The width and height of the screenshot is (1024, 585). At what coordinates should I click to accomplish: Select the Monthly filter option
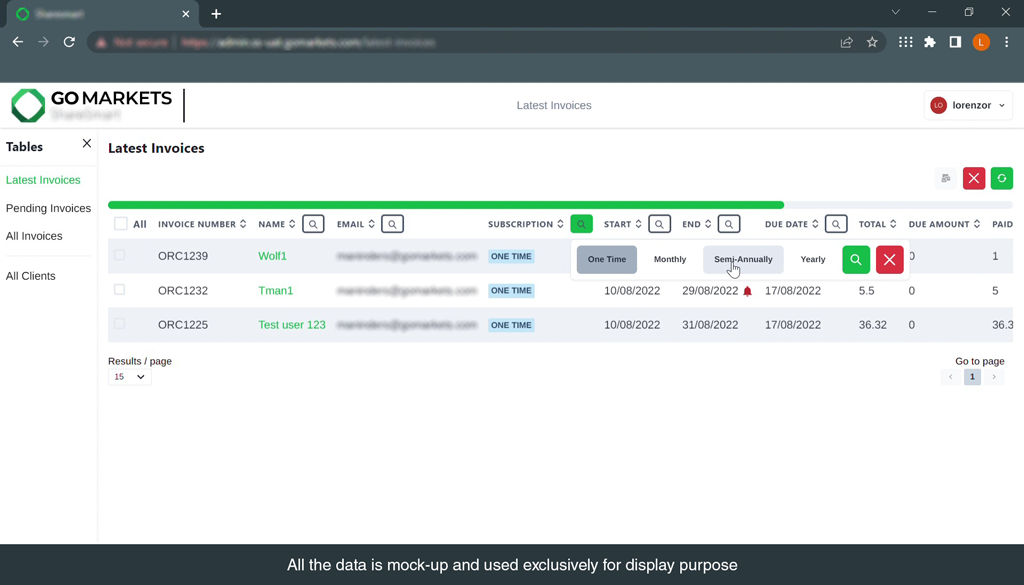click(670, 259)
